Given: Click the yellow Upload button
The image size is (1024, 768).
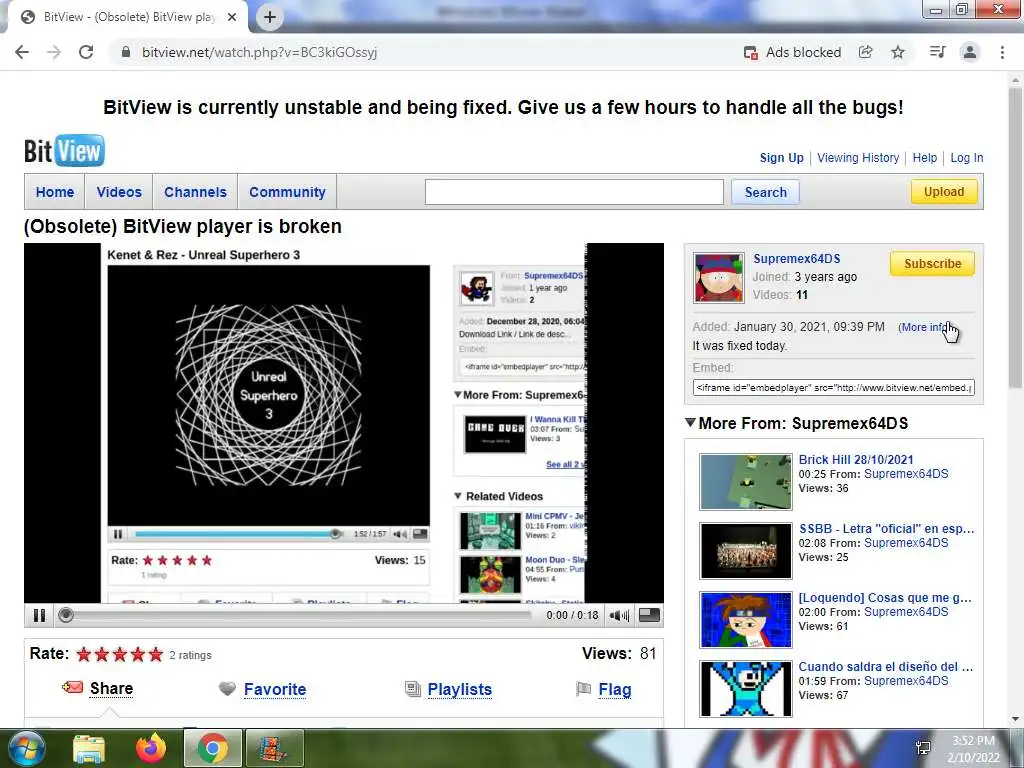Looking at the screenshot, I should point(944,191).
